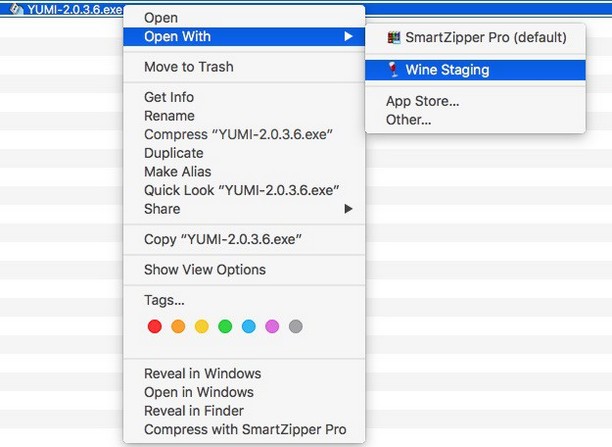
Task: Select Compress with SmartZipper Pro
Action: [x=245, y=430]
